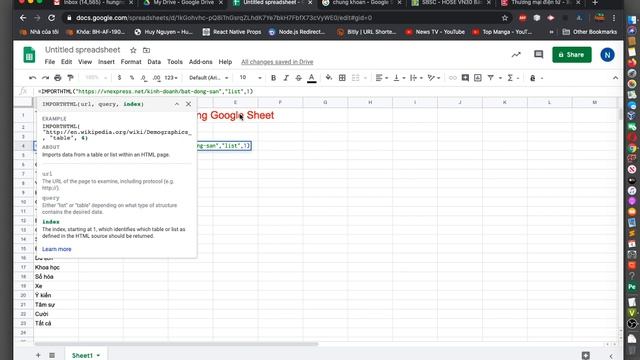The height and width of the screenshot is (360, 640).
Task: Close the IMPORTHTML formula help popup
Action: [x=188, y=104]
